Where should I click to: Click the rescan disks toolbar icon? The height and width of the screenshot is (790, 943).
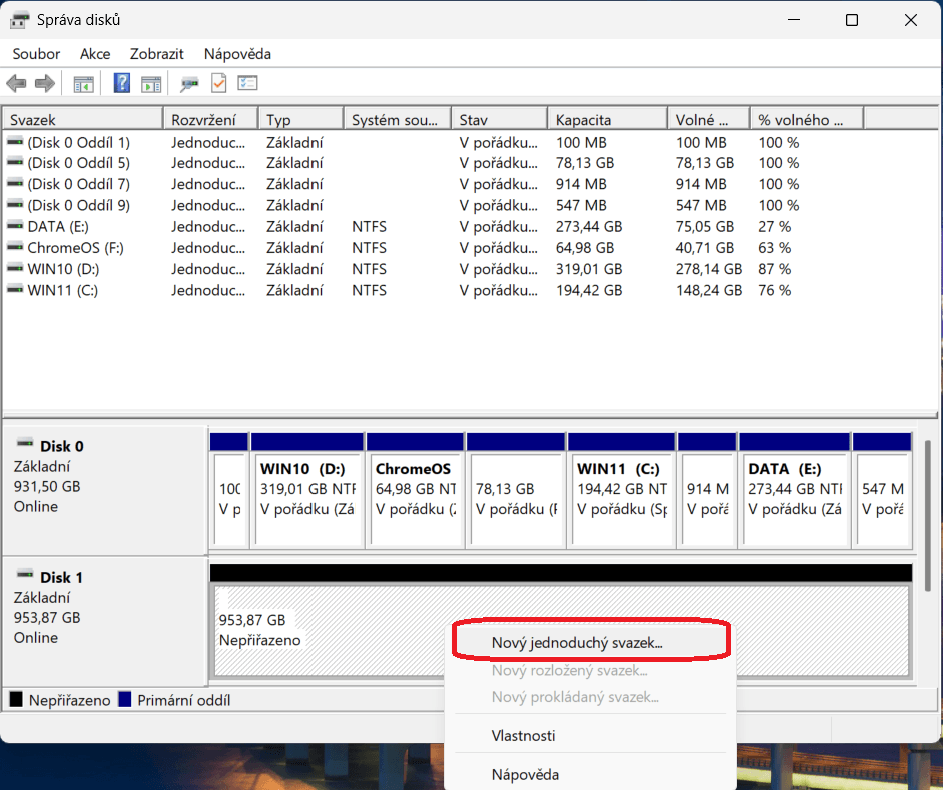coord(188,84)
